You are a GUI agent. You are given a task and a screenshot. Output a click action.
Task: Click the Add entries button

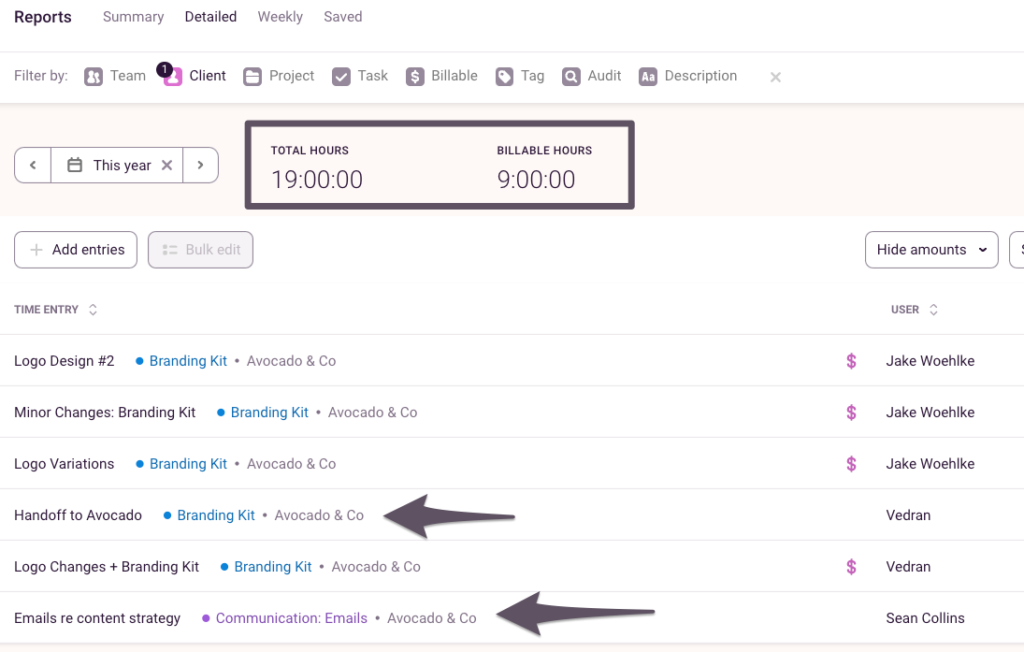75,250
